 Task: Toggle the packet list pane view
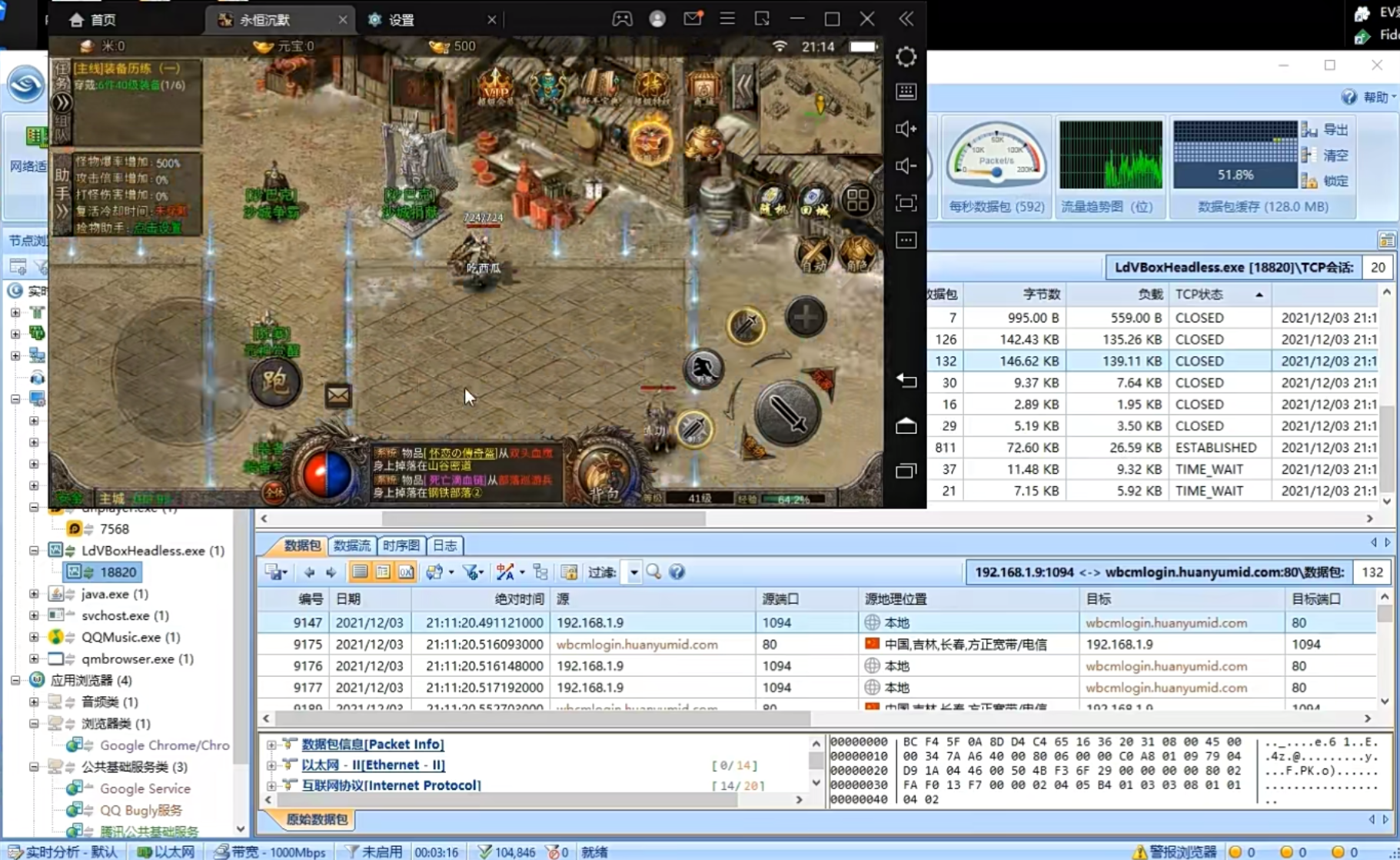pos(360,572)
